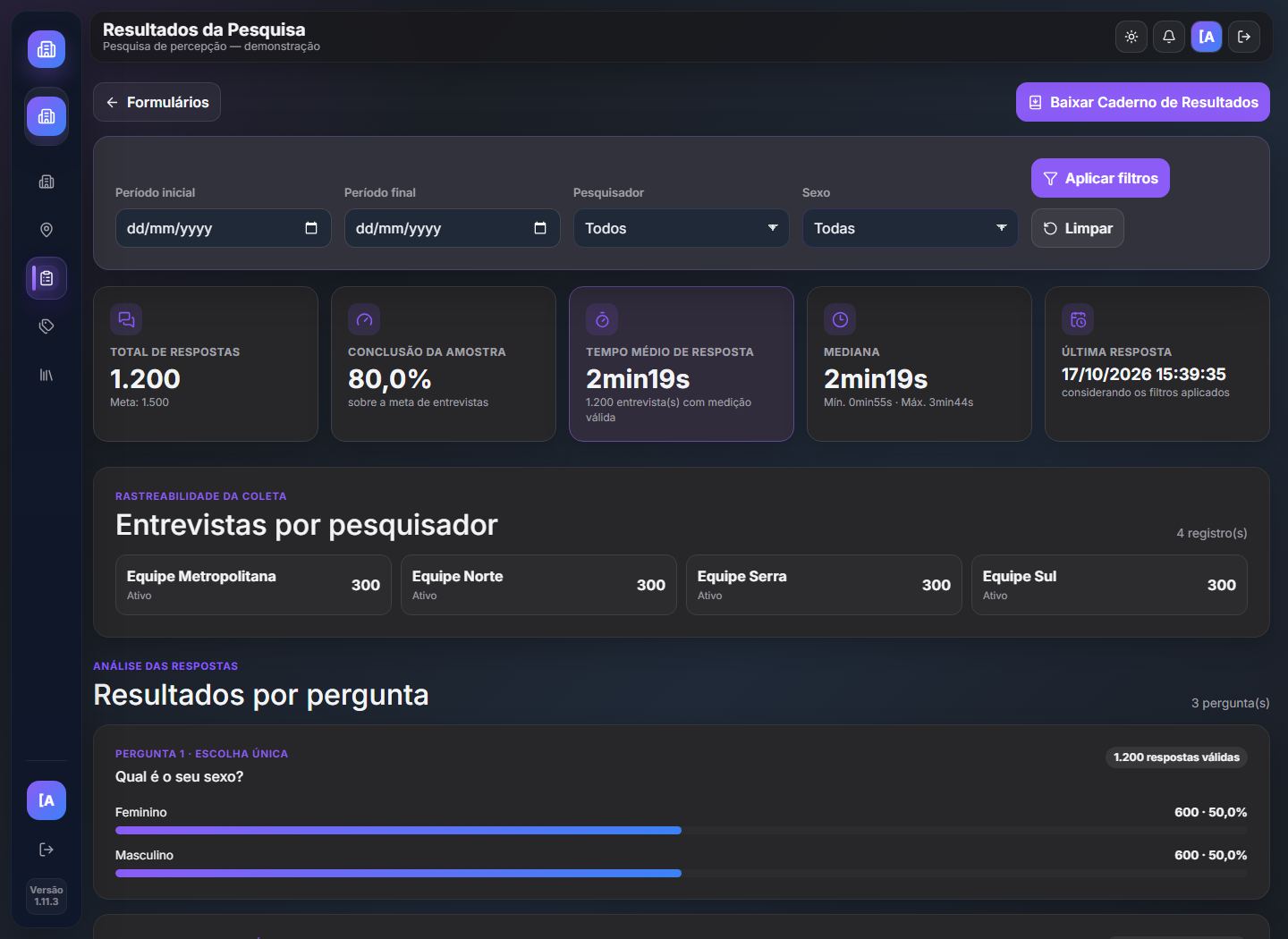Click the "1.200 respostas válidas" badge
Screen dimensions: 1288x939
coord(1176,757)
